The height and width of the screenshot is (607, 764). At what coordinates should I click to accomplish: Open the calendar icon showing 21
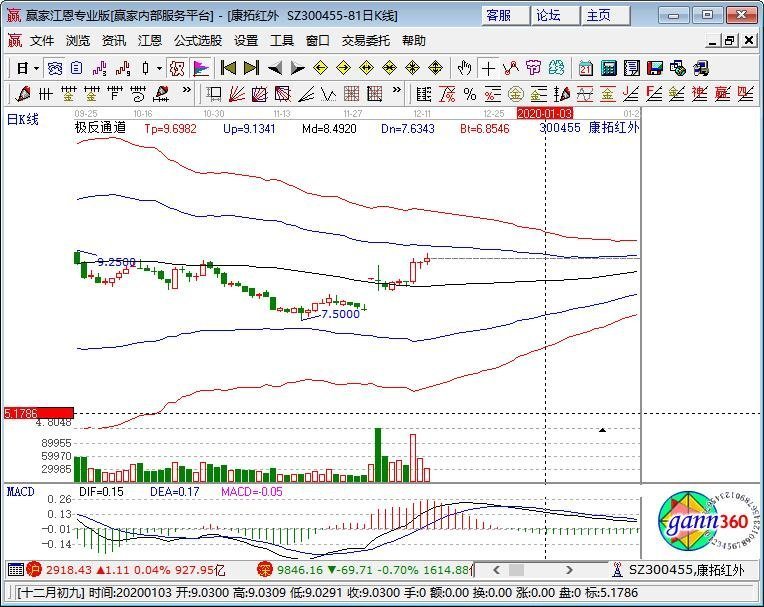coord(585,68)
